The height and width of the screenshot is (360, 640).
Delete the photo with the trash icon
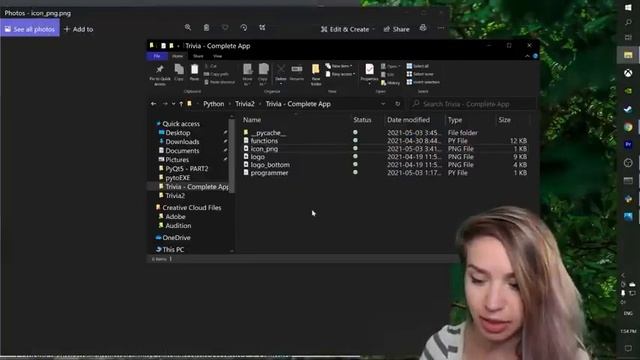point(206,27)
